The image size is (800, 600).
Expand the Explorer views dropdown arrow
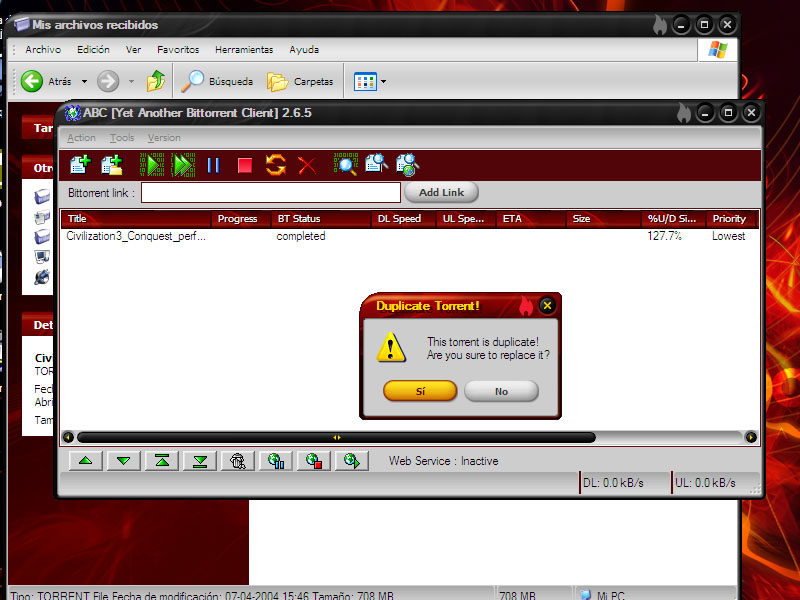tap(383, 81)
